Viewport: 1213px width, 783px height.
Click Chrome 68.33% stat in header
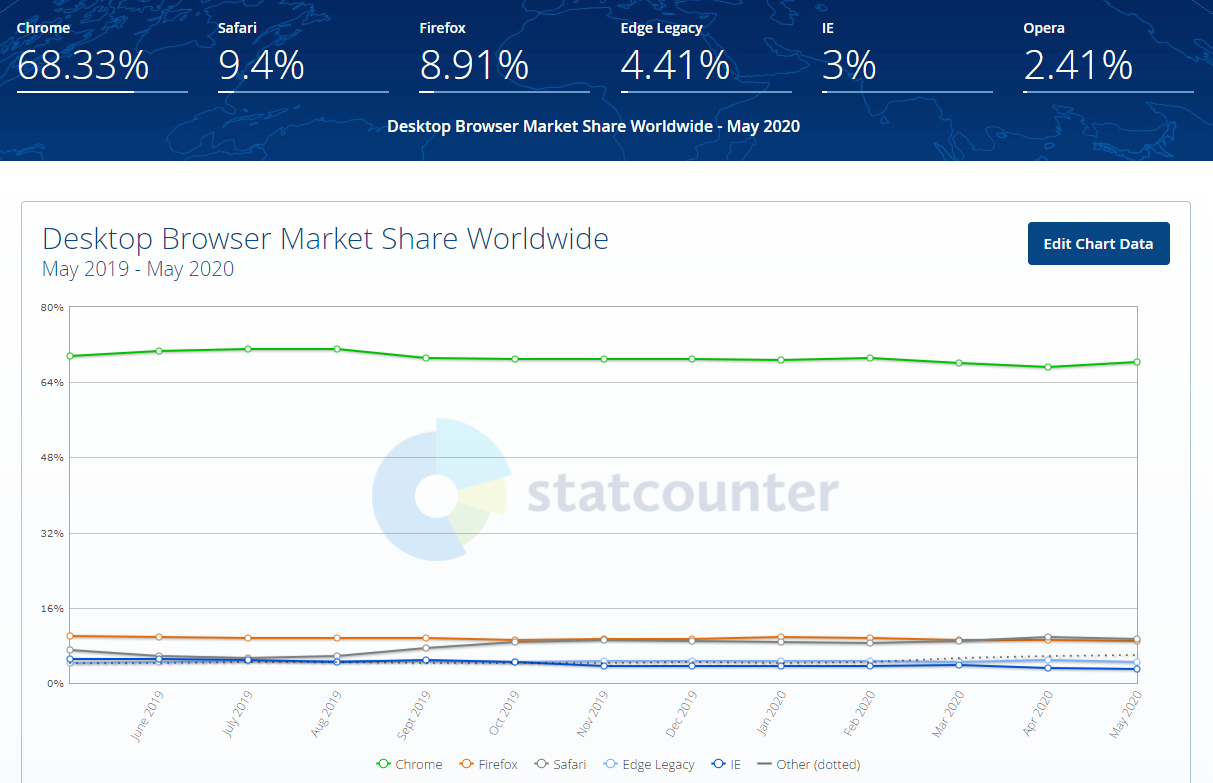click(102, 56)
